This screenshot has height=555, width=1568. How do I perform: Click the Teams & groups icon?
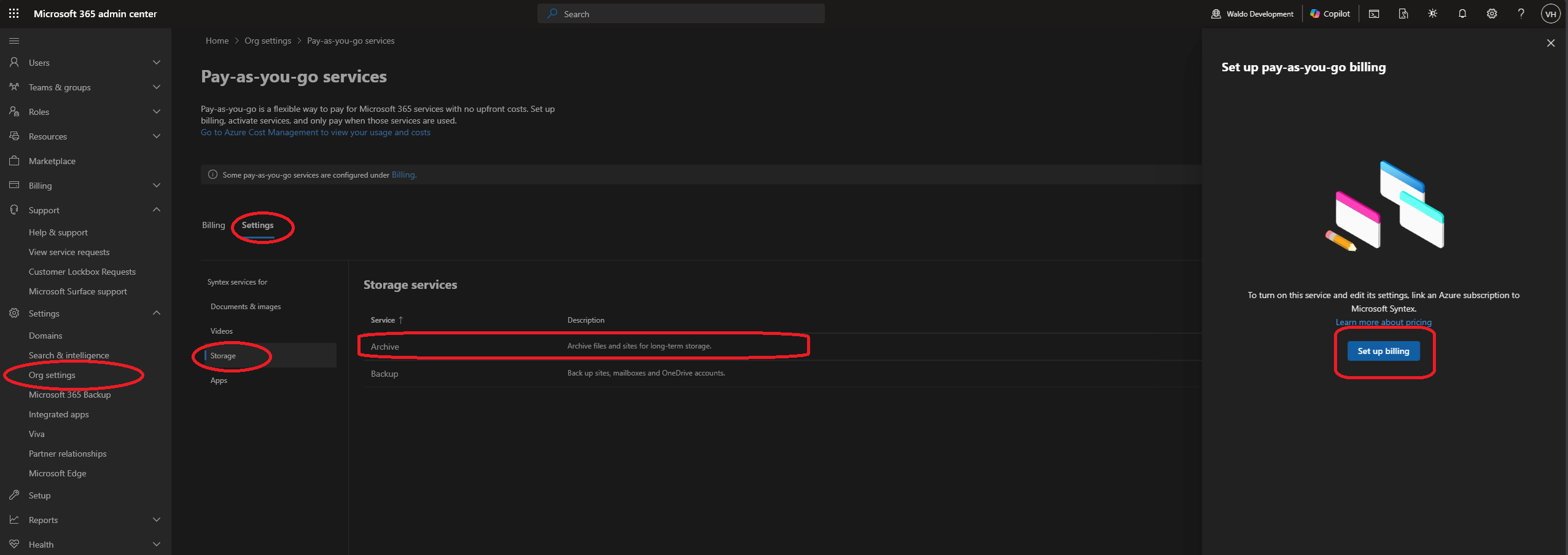click(14, 87)
